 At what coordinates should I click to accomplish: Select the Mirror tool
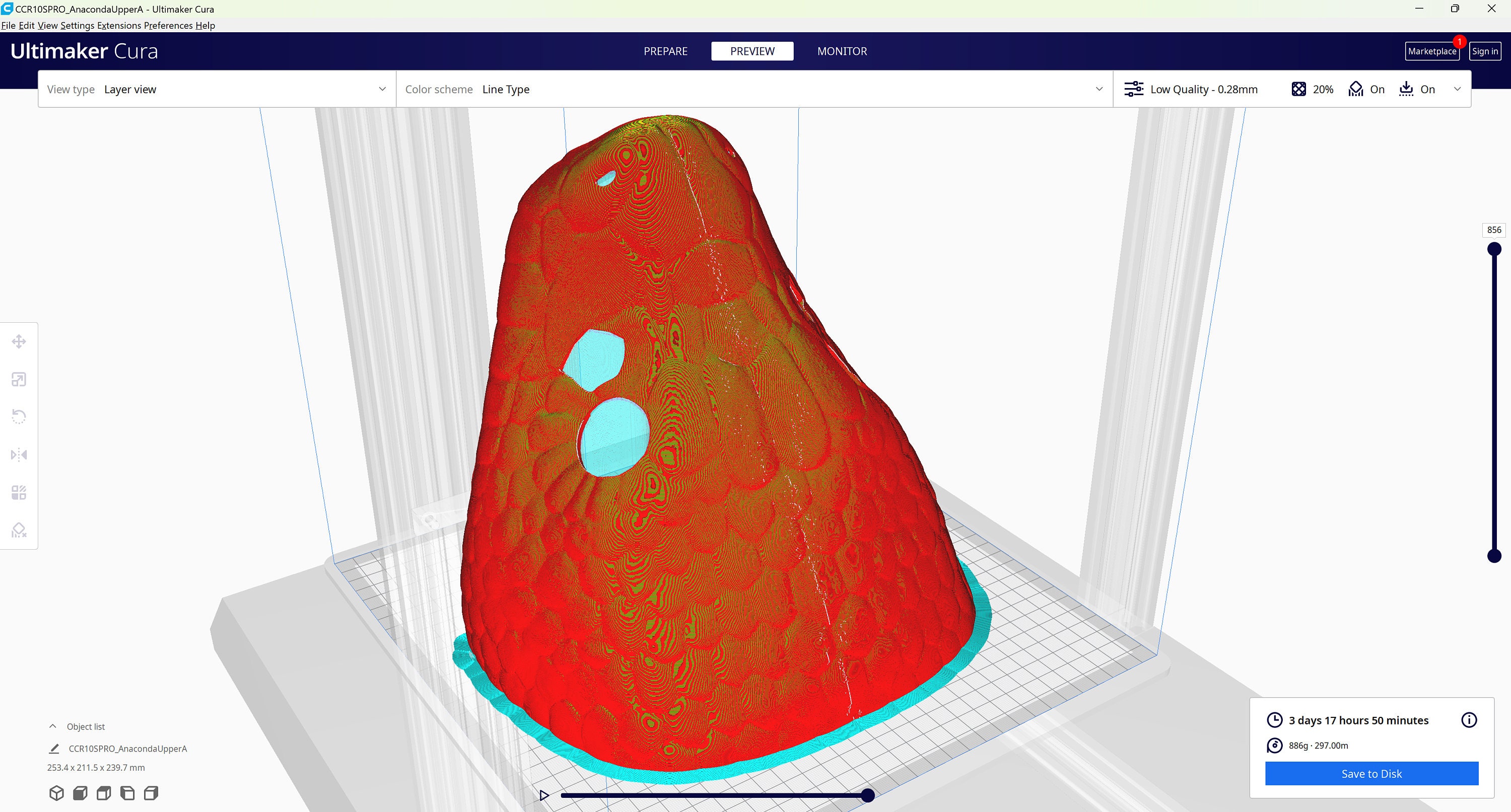(19, 455)
